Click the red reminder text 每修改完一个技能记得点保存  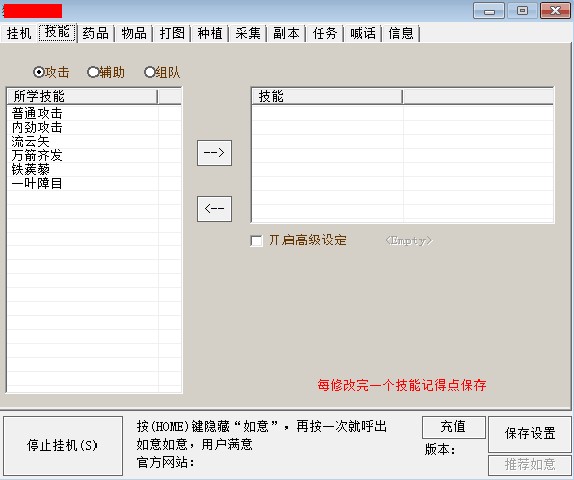(x=402, y=385)
